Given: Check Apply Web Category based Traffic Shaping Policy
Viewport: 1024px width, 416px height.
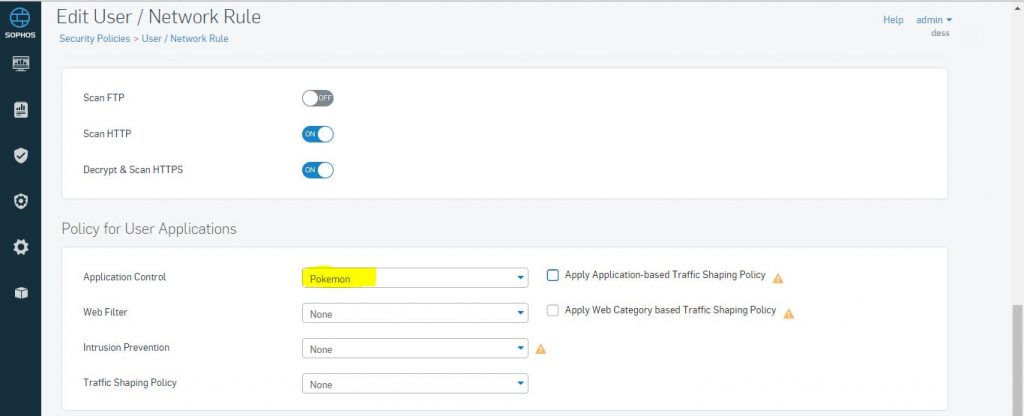Looking at the screenshot, I should tap(553, 311).
